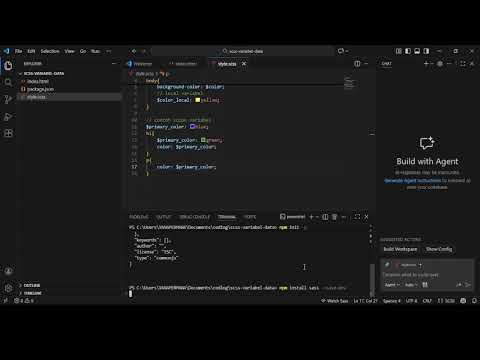This screenshot has width=480, height=360.
Task: Open the Edit menu
Action: point(31,51)
